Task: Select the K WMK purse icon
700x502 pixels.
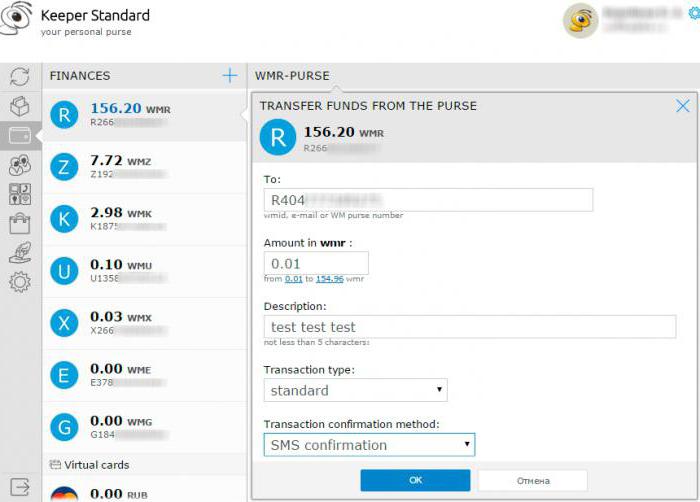Action: pyautogui.click(x=64, y=219)
